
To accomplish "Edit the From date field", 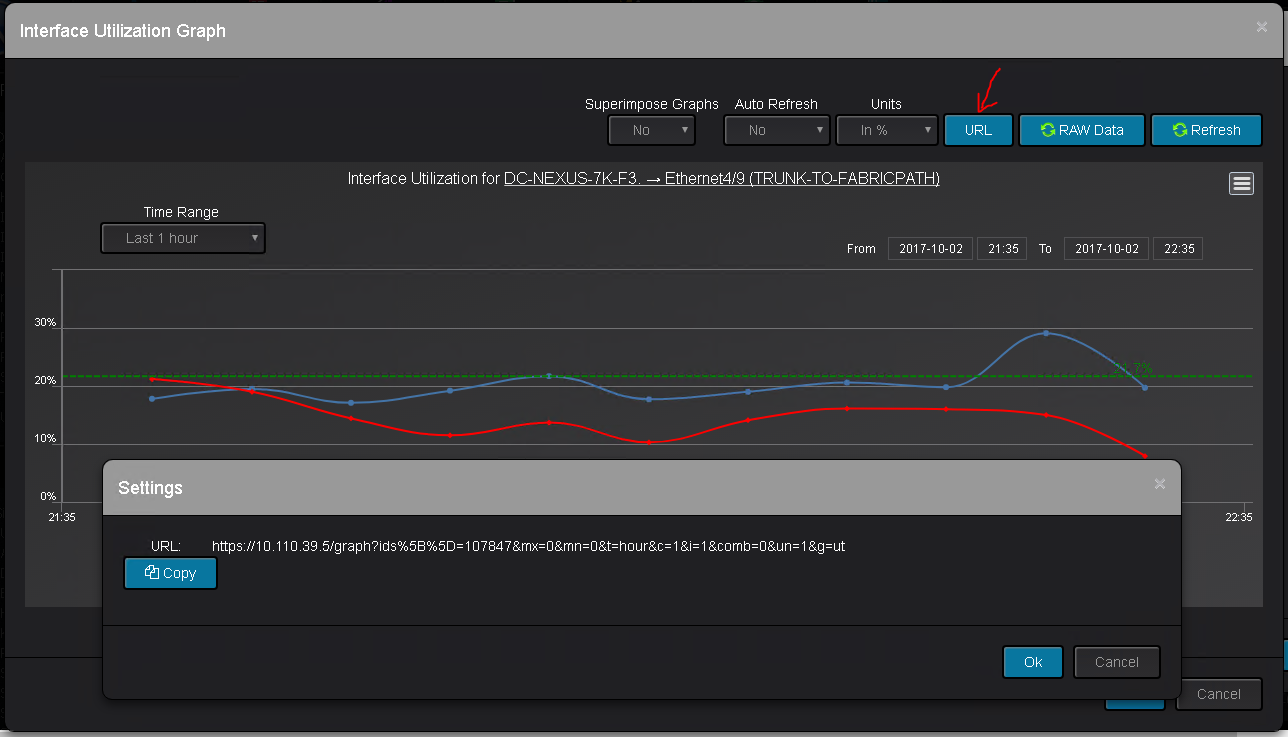I will tap(930, 248).
